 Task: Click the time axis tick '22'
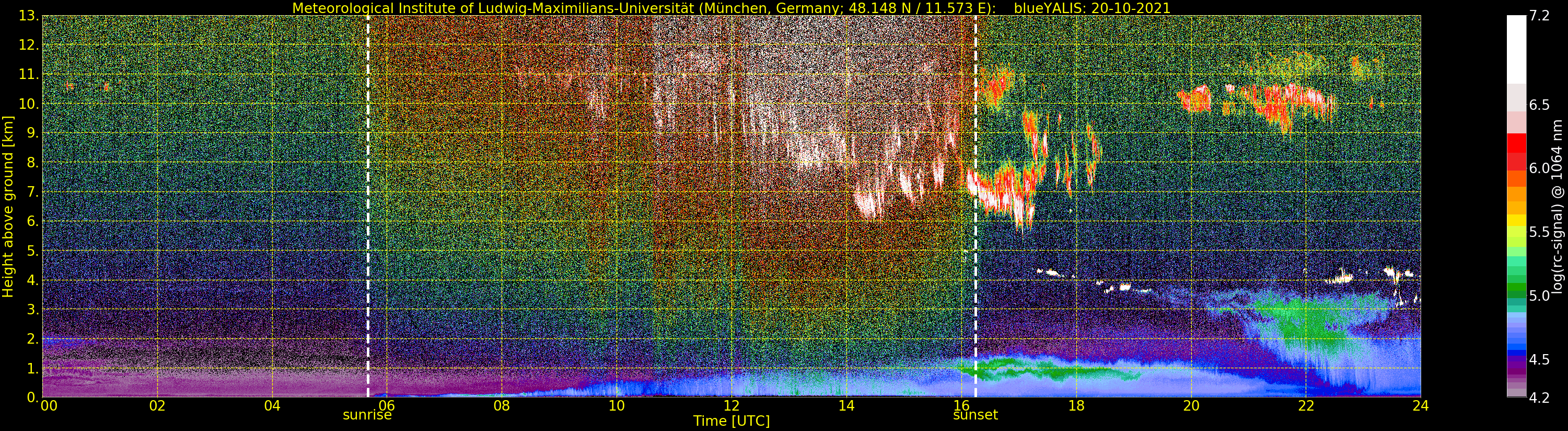coord(1306,406)
